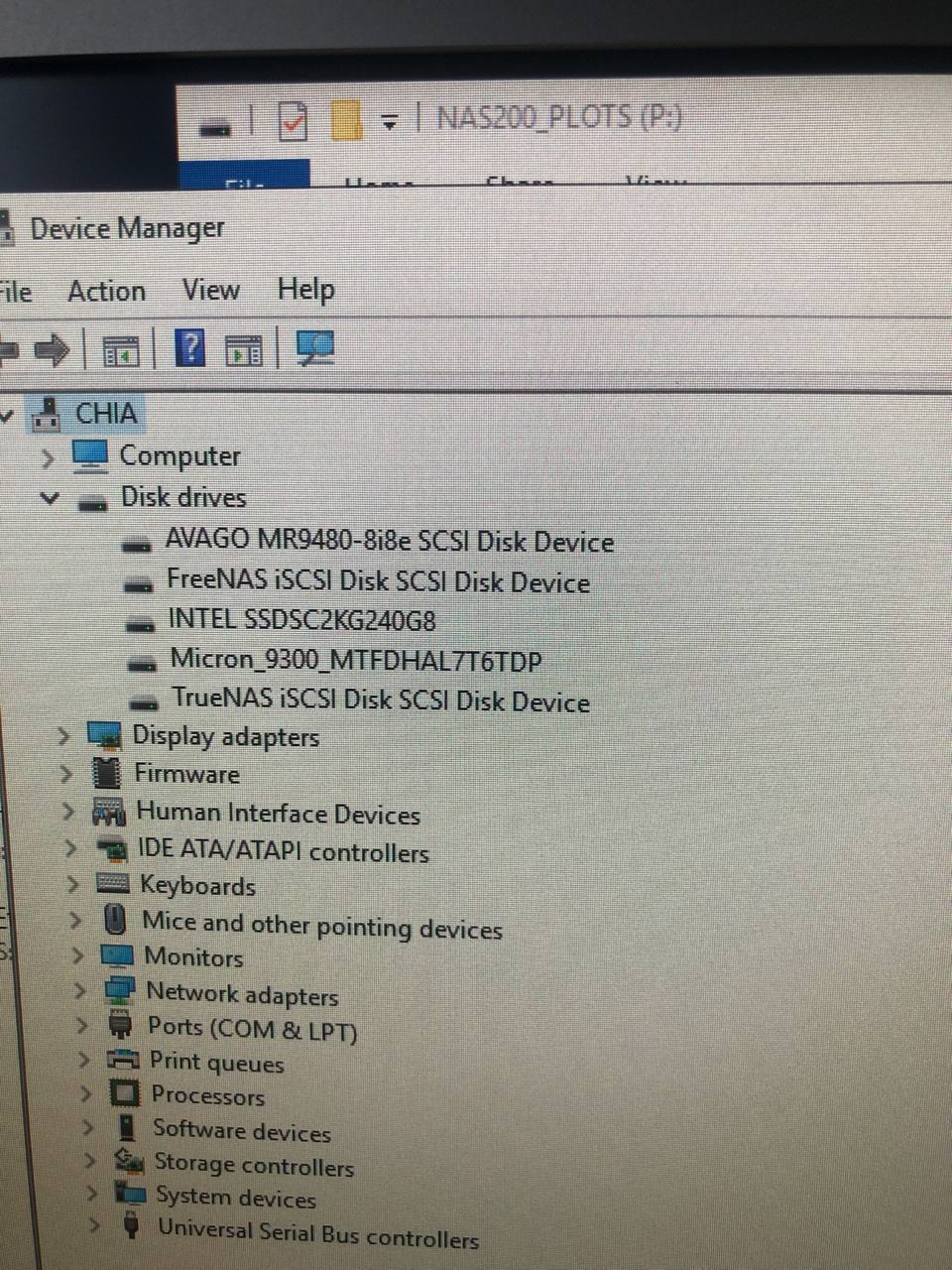952x1270 pixels.
Task: Select the CHIA root node label
Action: (x=106, y=413)
